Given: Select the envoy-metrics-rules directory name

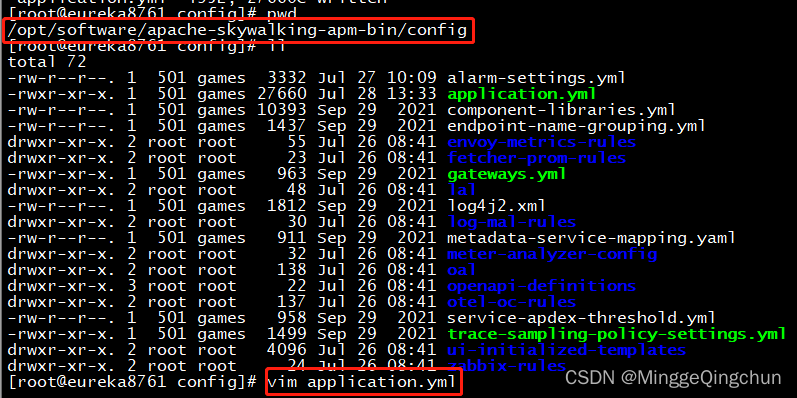Looking at the screenshot, I should (x=541, y=142).
